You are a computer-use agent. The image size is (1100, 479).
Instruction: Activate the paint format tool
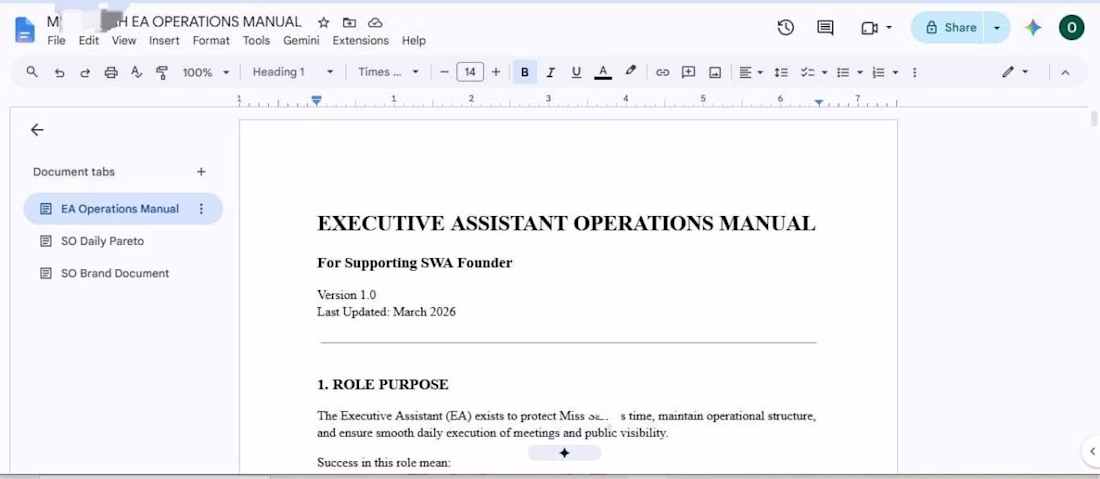pyautogui.click(x=162, y=72)
